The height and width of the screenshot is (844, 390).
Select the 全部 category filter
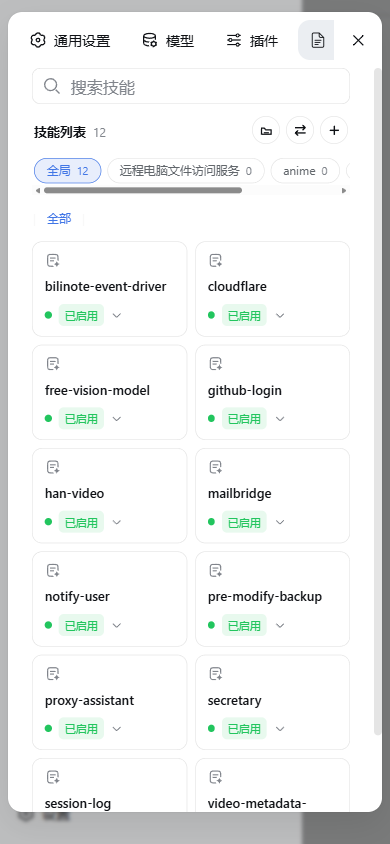tap(59, 219)
